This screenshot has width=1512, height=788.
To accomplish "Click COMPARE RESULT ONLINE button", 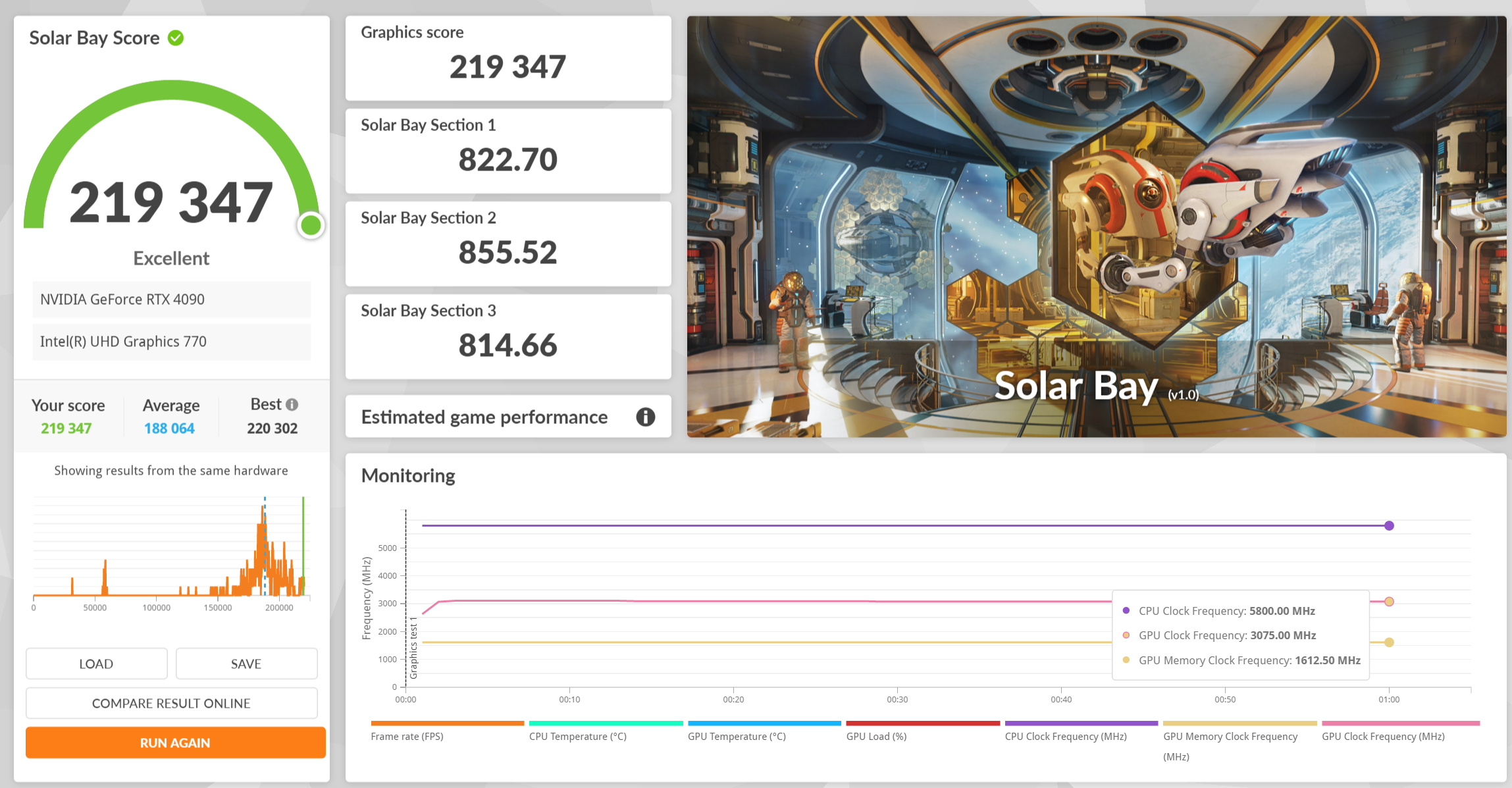I will [171, 703].
